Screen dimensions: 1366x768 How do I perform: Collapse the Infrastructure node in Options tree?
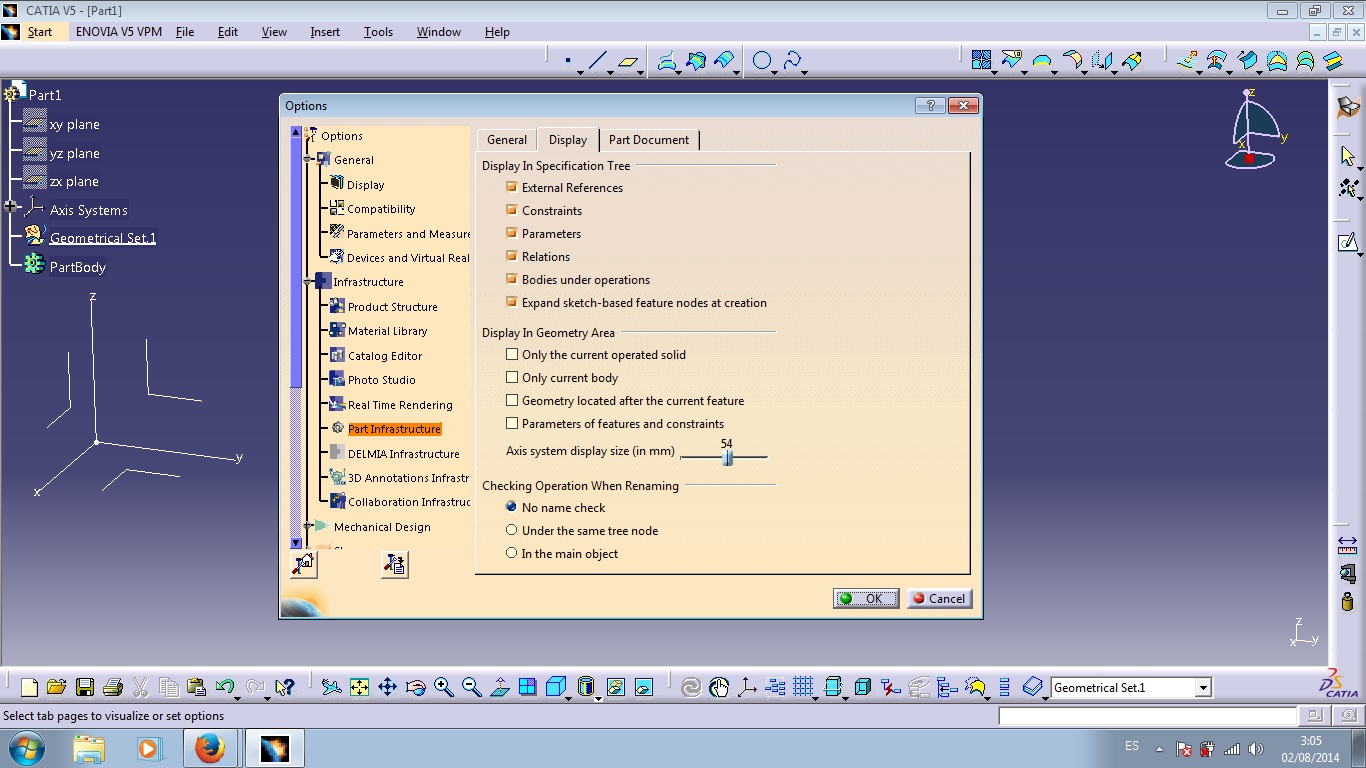point(308,282)
